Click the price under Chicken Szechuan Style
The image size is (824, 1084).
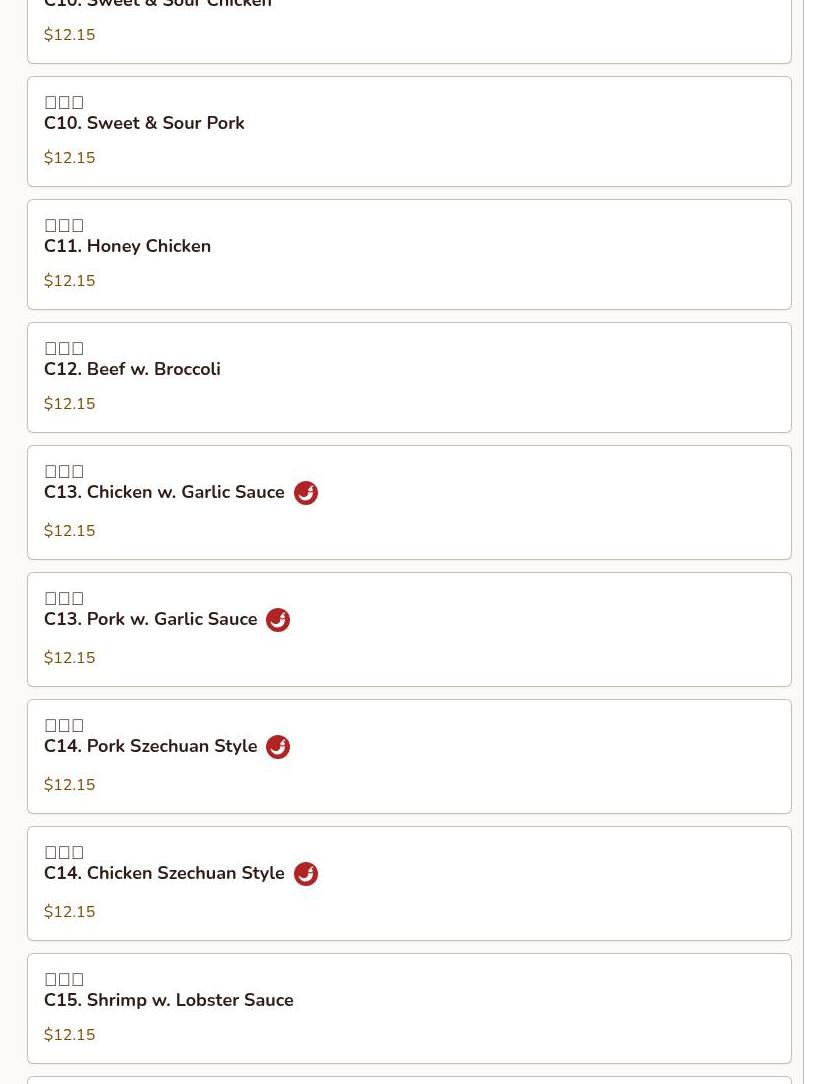click(70, 912)
